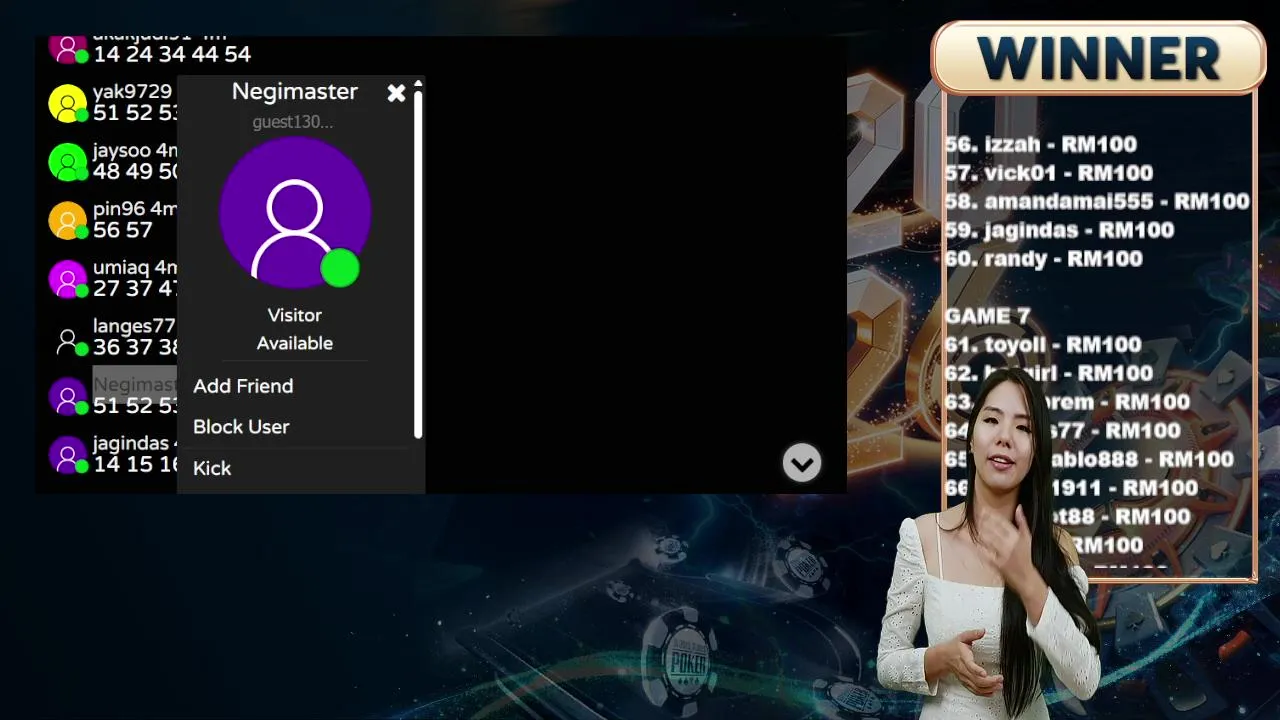
Task: Click jagindas's purple avatar icon
Action: point(68,454)
